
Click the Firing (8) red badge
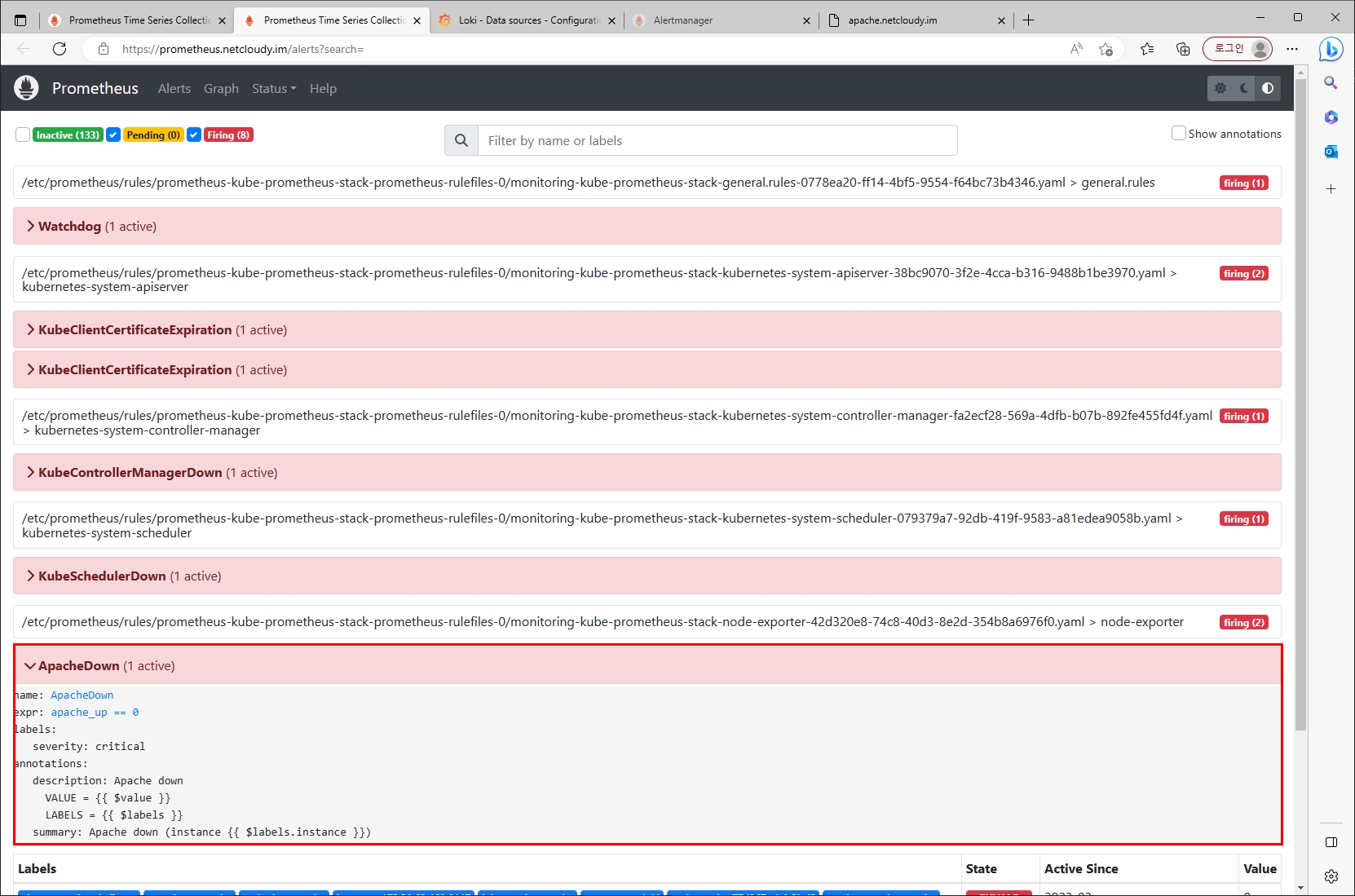click(x=228, y=135)
